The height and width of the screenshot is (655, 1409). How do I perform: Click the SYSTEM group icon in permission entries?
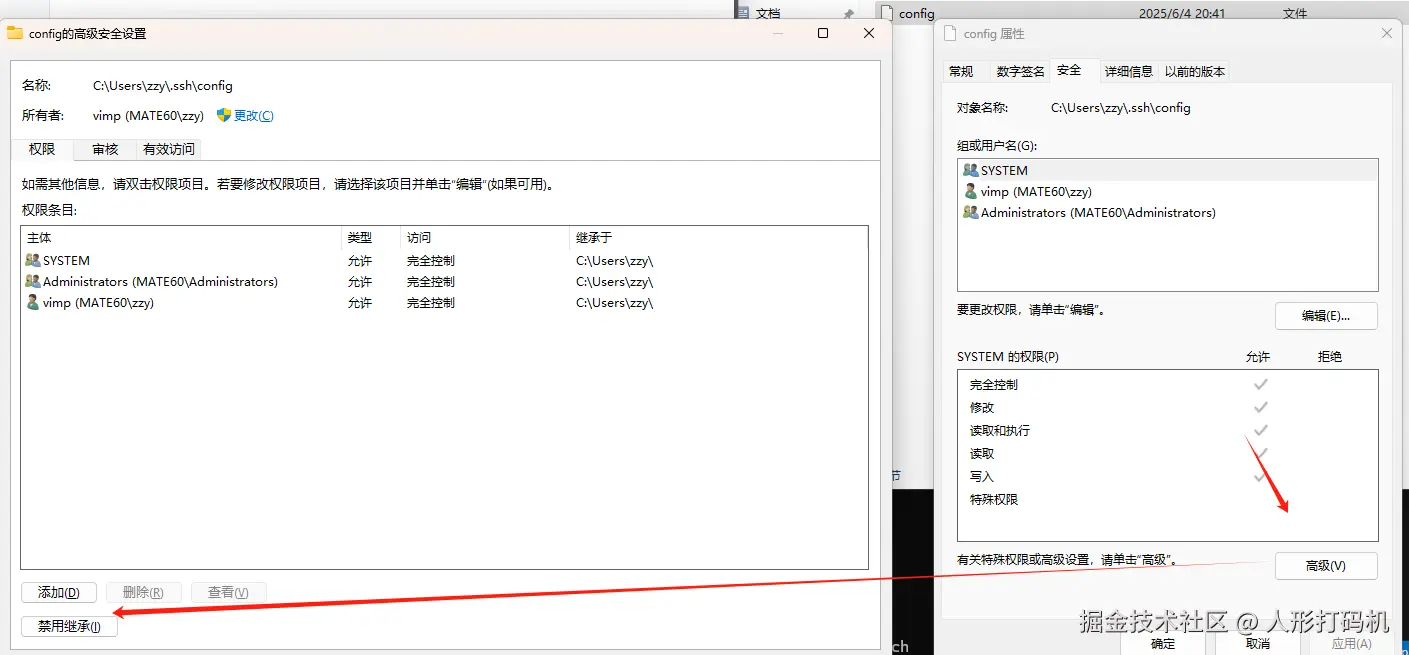coord(33,260)
